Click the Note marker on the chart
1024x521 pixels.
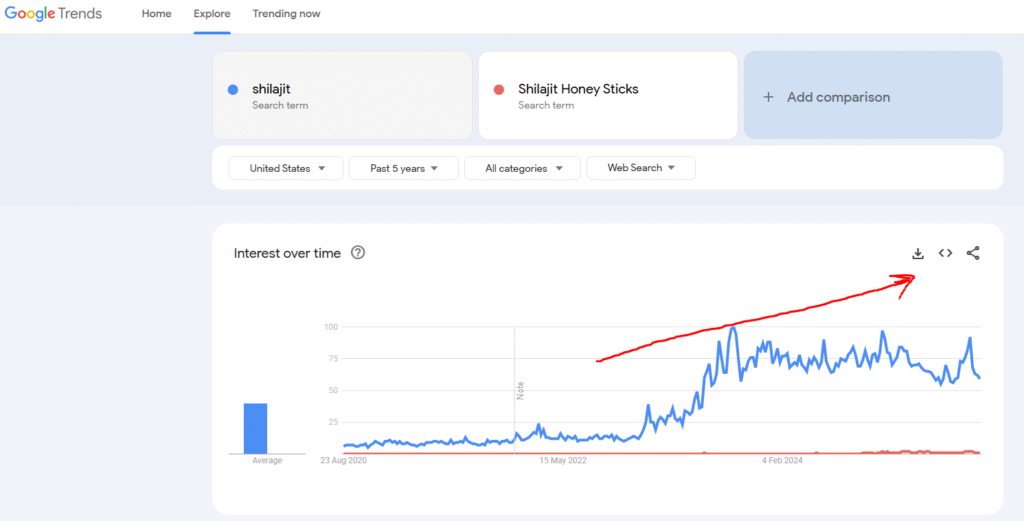pos(520,390)
